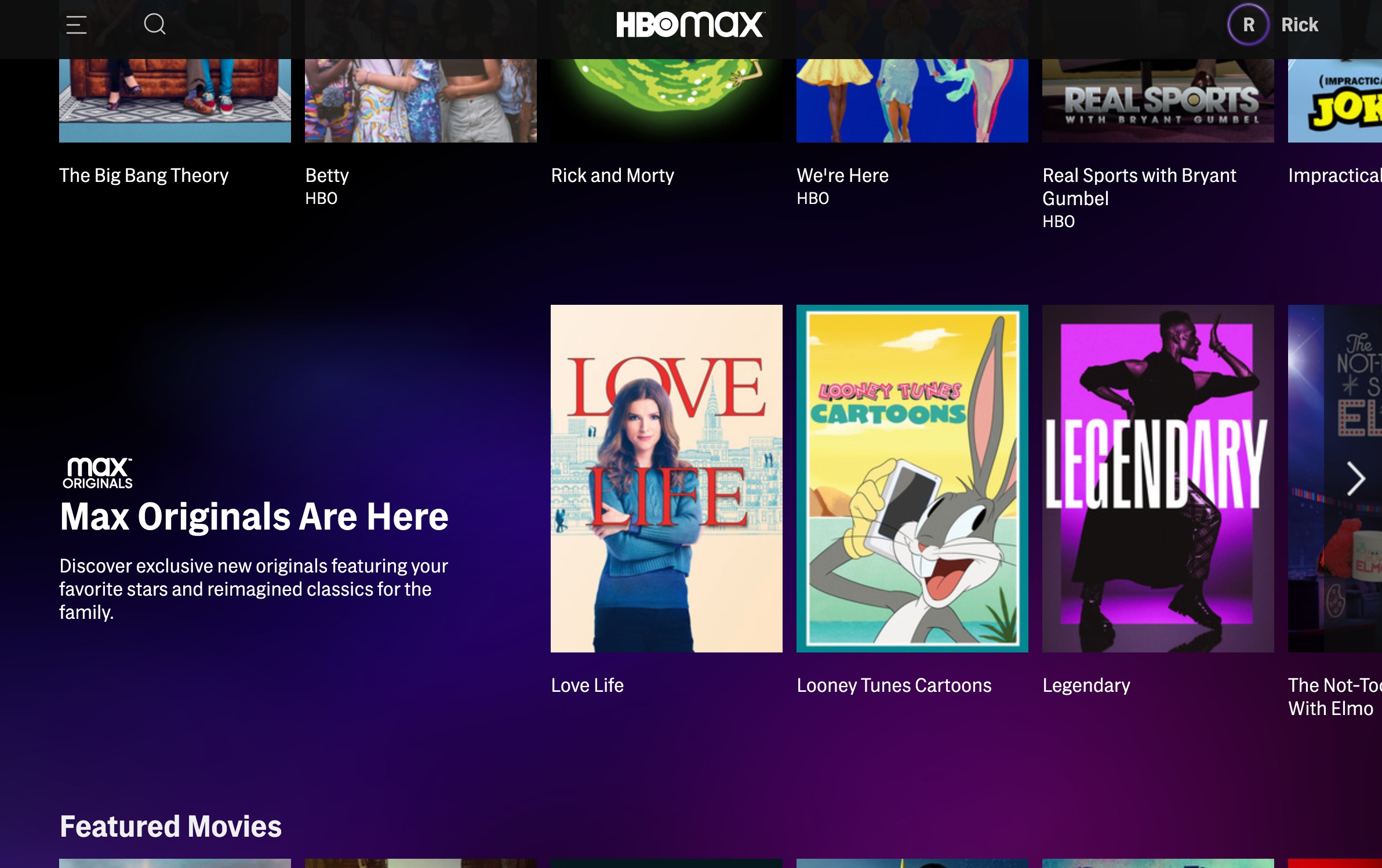Open the Impractical Jokers thumbnail
Viewport: 1382px width, 868px height.
(x=1335, y=100)
